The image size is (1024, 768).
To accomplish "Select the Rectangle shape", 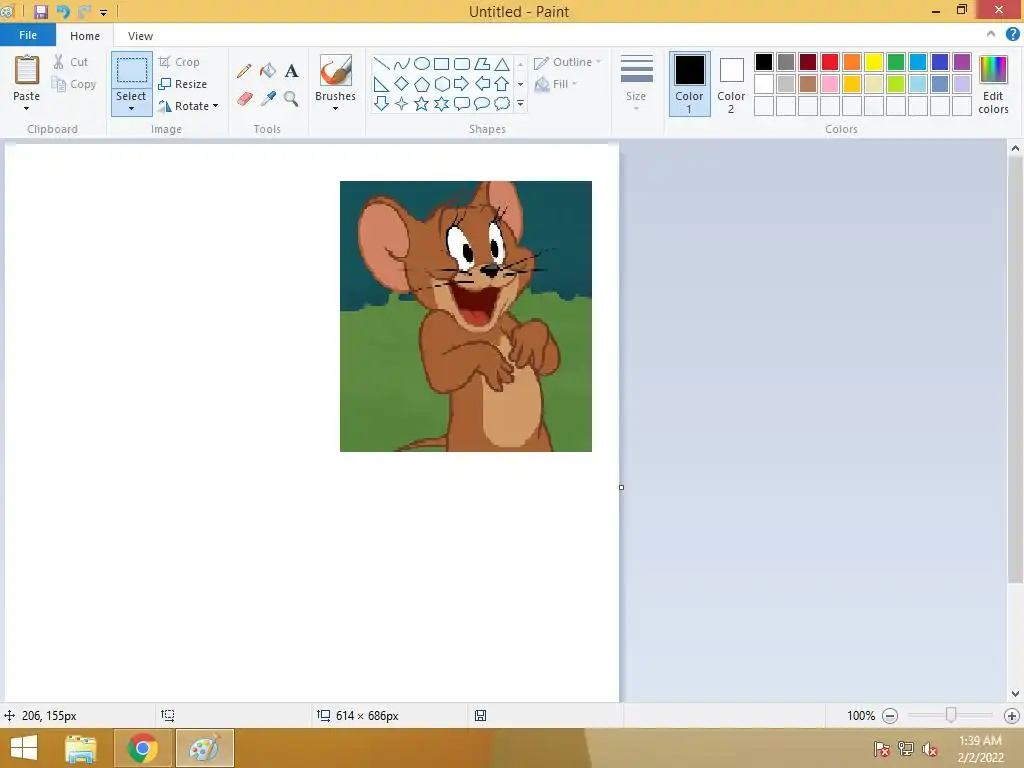I will tap(441, 63).
